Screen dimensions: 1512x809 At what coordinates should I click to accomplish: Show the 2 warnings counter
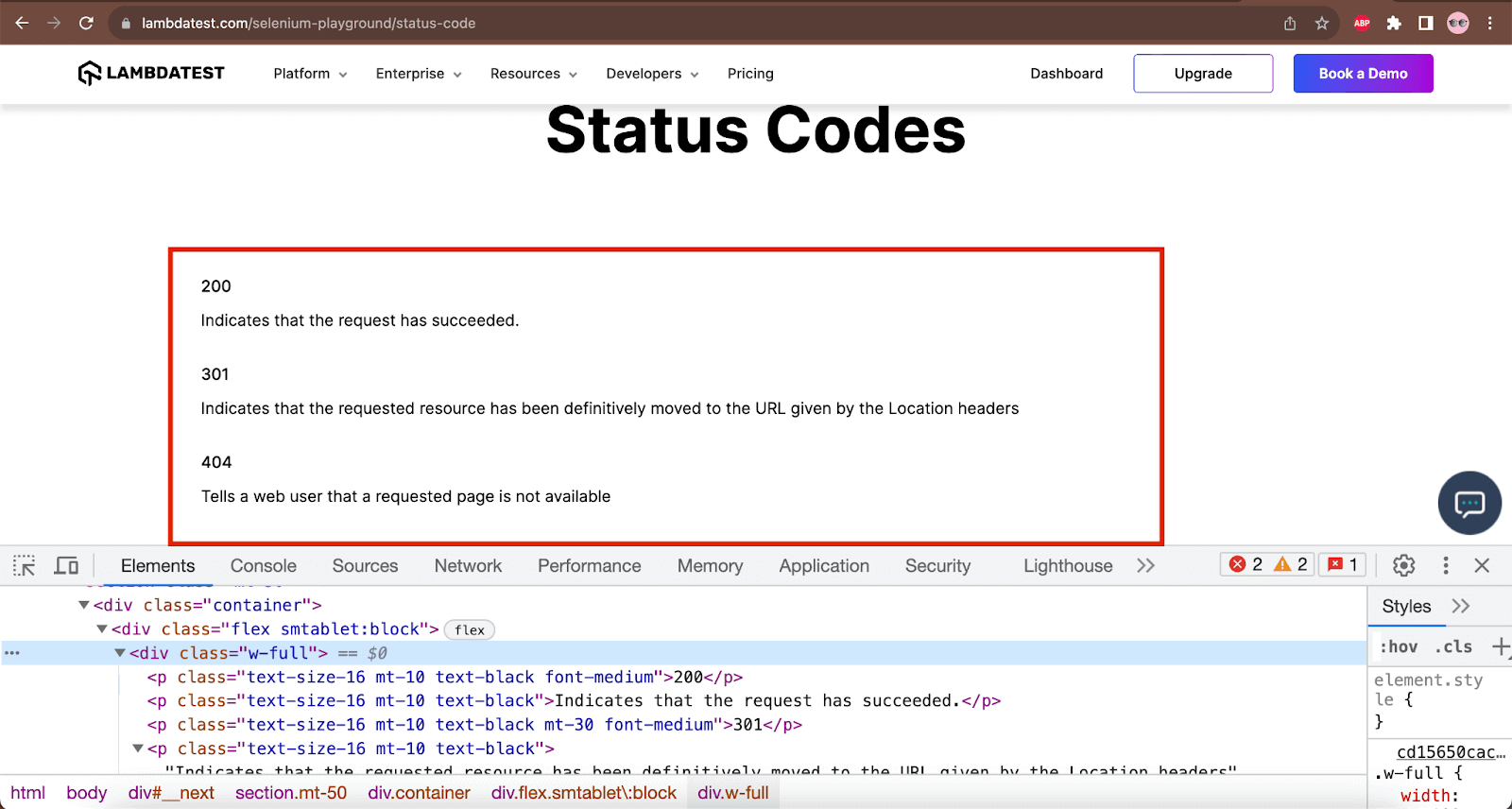click(1291, 564)
